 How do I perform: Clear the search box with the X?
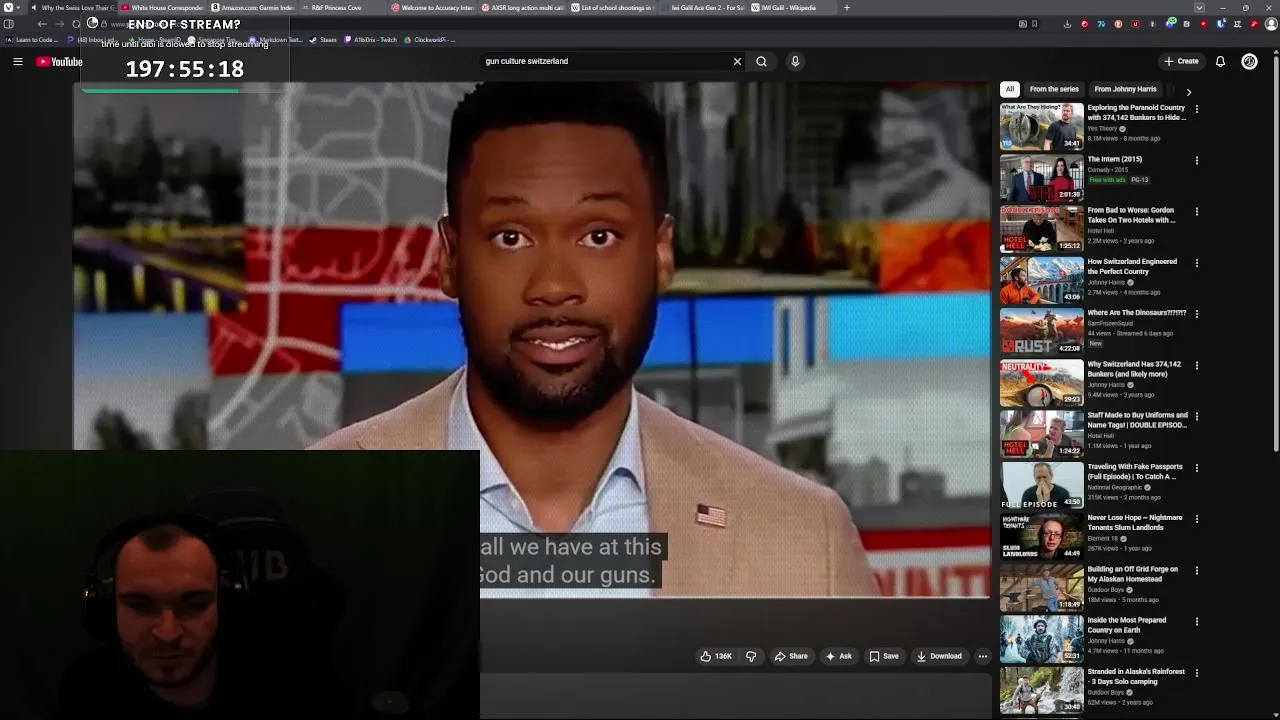click(x=737, y=61)
